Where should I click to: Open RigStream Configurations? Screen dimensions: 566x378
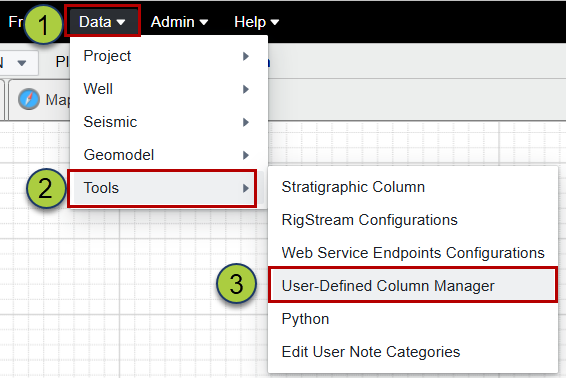click(x=413, y=220)
